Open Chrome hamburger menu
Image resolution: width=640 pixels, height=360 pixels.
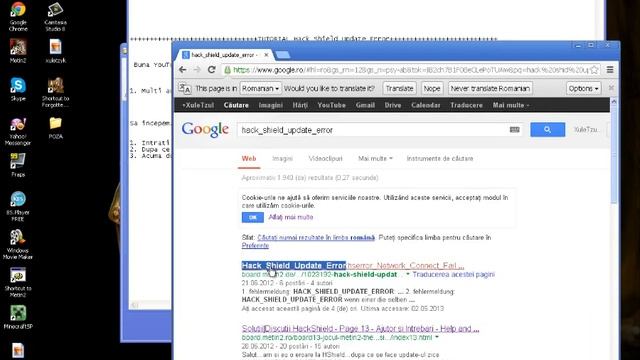click(610, 70)
